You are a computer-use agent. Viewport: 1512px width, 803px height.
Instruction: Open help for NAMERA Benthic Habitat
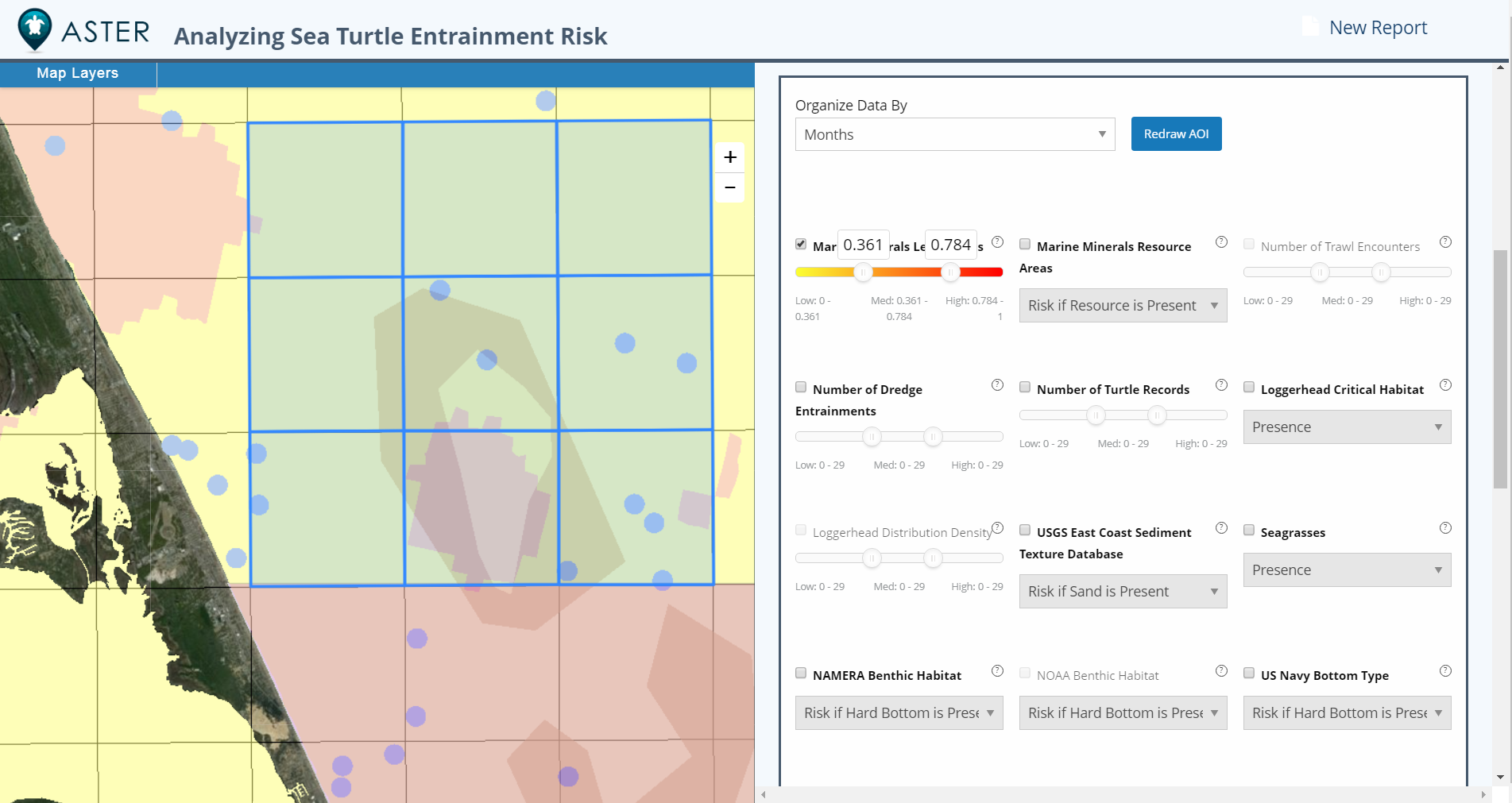pyautogui.click(x=998, y=671)
